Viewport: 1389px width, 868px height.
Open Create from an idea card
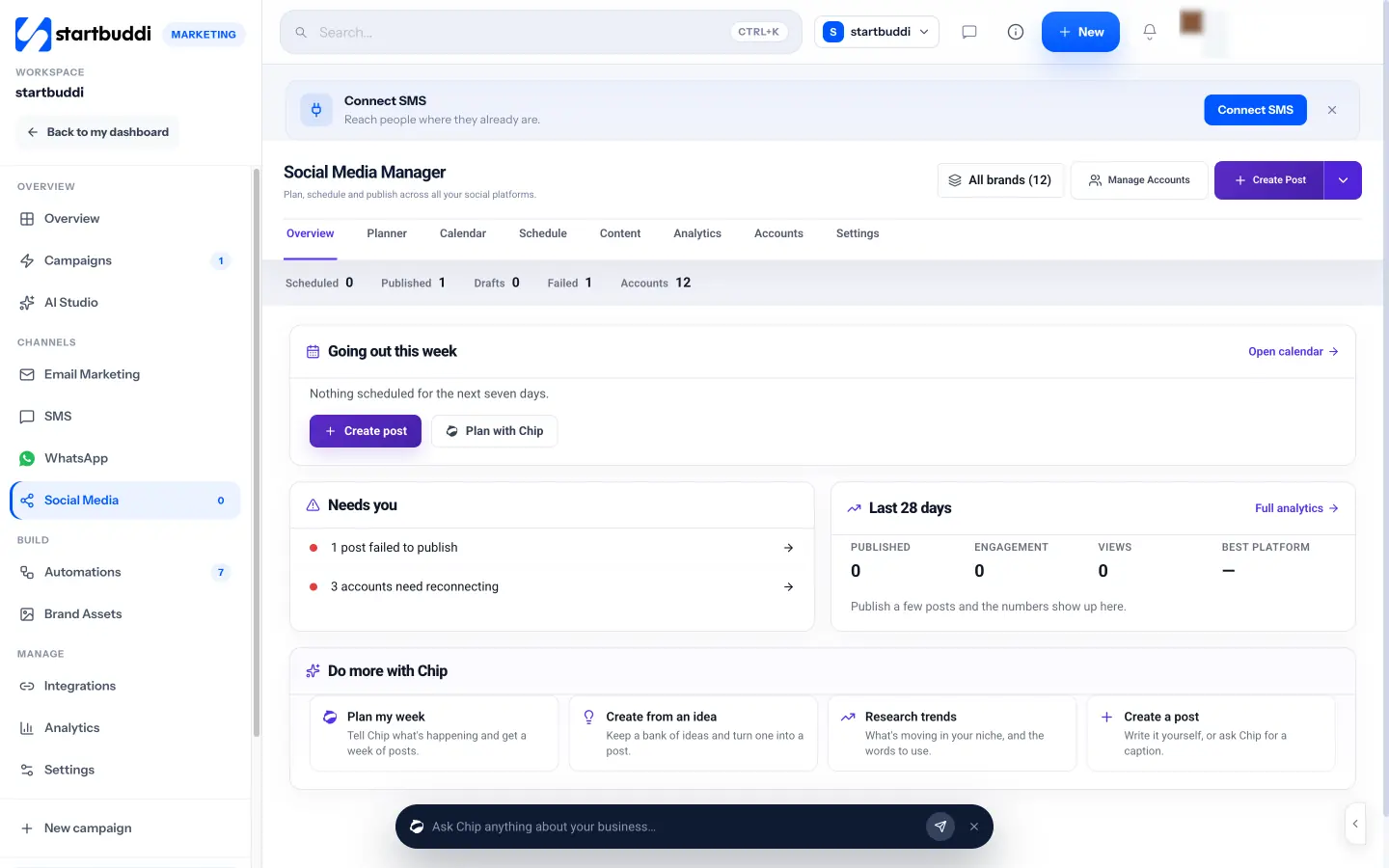[x=693, y=733]
